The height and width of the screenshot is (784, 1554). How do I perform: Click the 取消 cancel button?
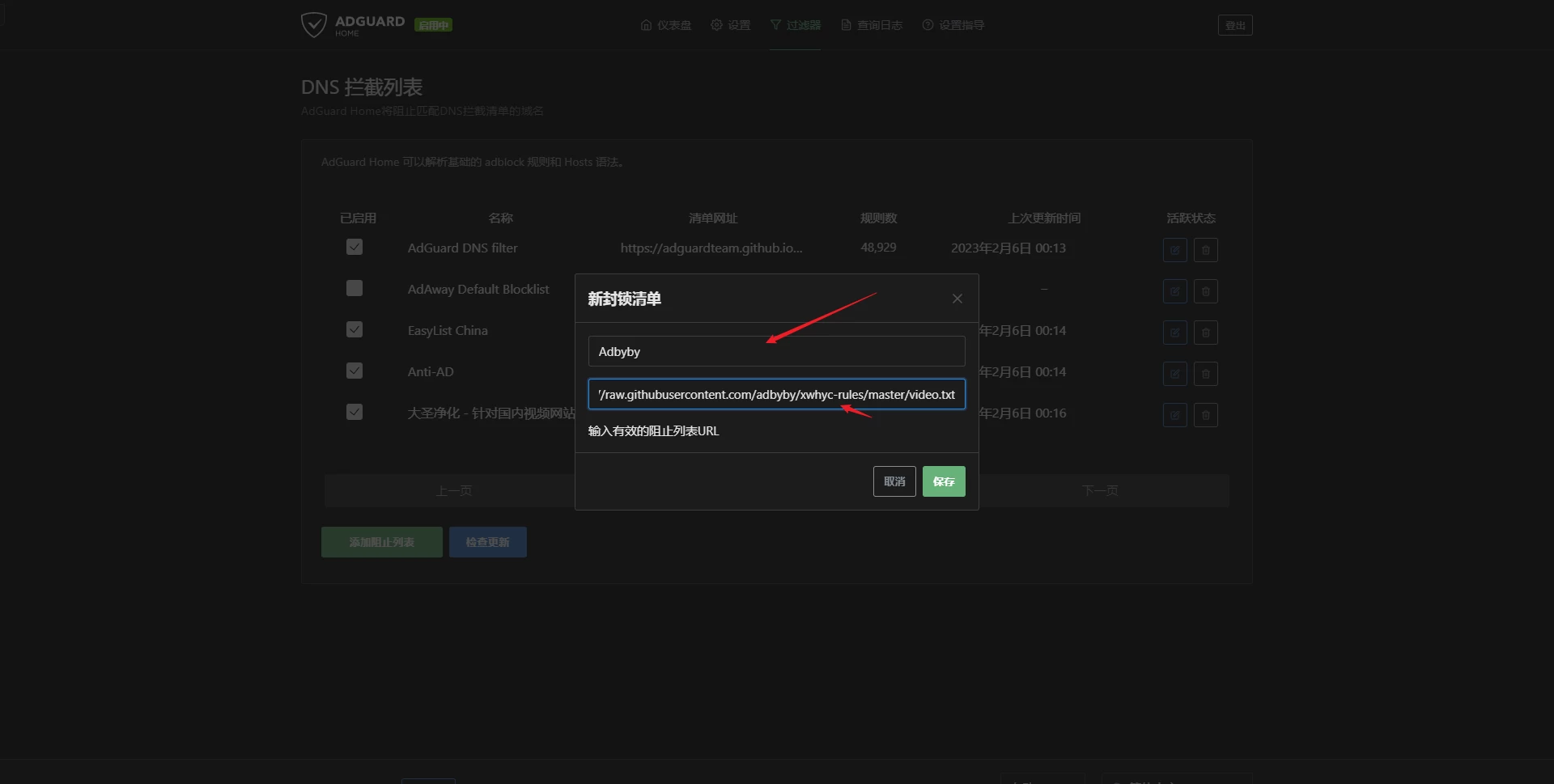pos(894,481)
